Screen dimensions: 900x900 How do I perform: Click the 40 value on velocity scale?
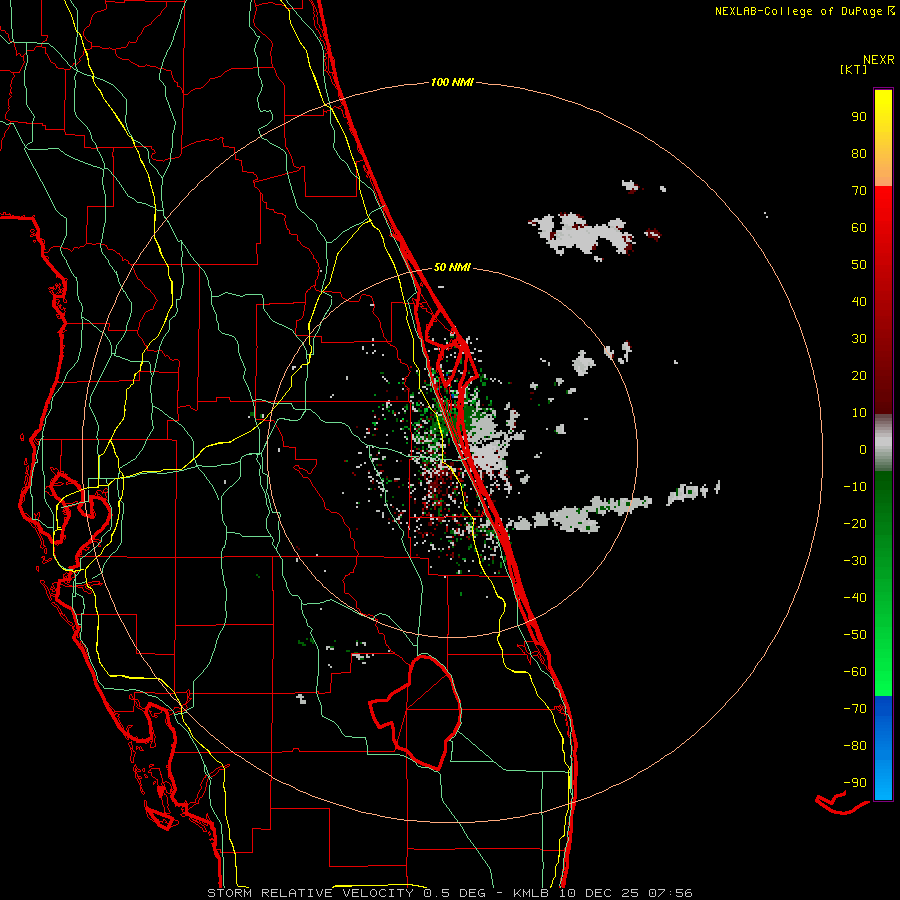[x=859, y=301]
